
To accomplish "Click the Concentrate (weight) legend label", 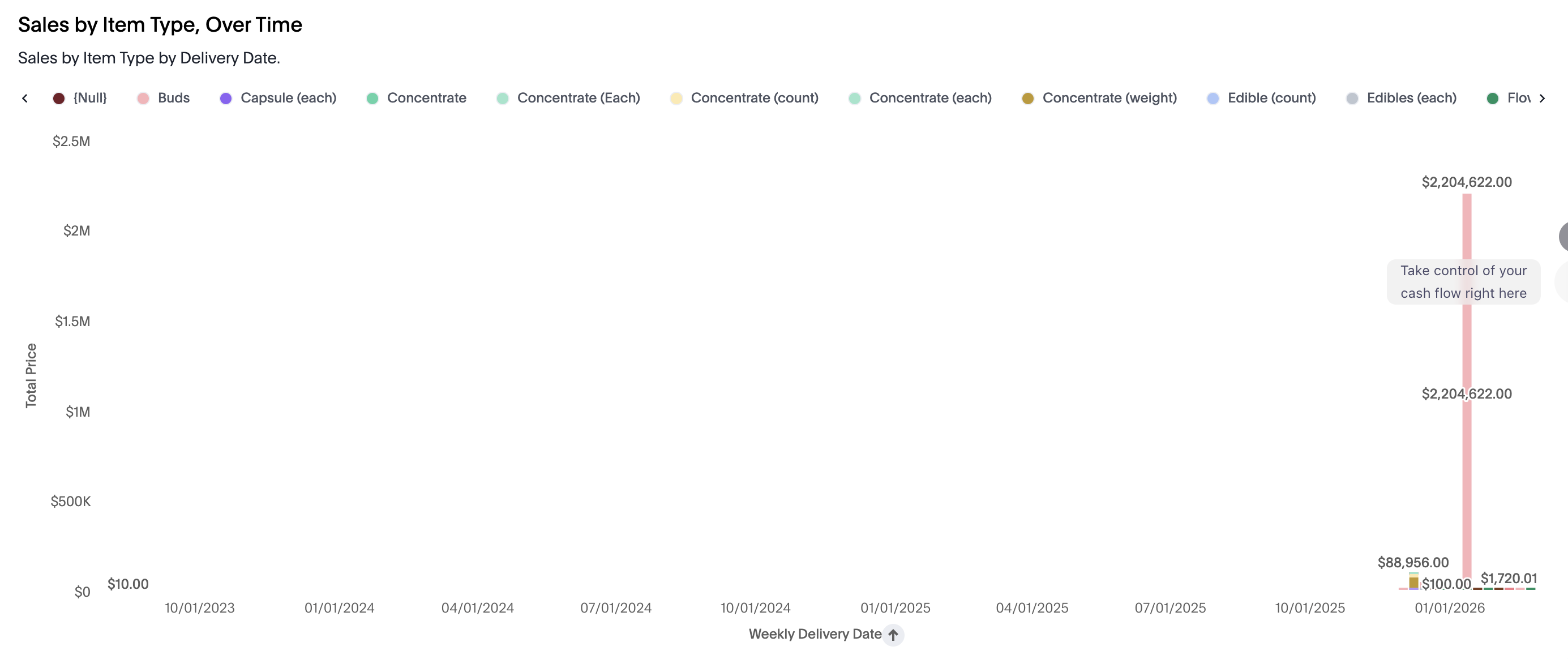I will [x=1109, y=98].
